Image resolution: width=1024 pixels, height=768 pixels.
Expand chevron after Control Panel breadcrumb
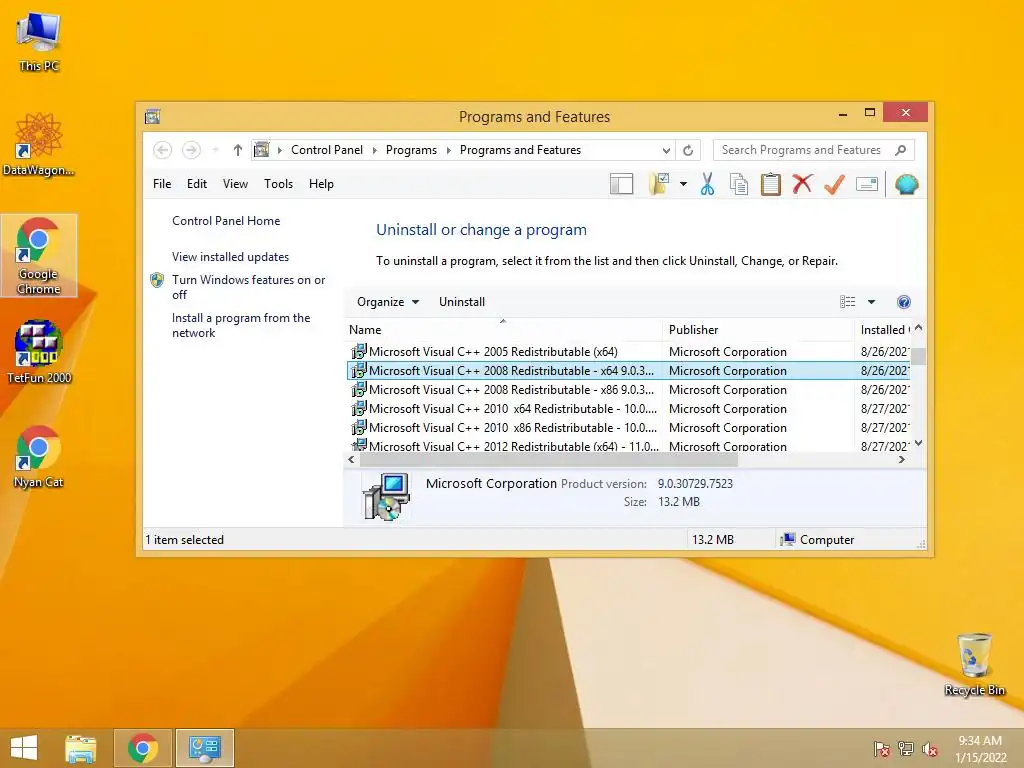375,150
